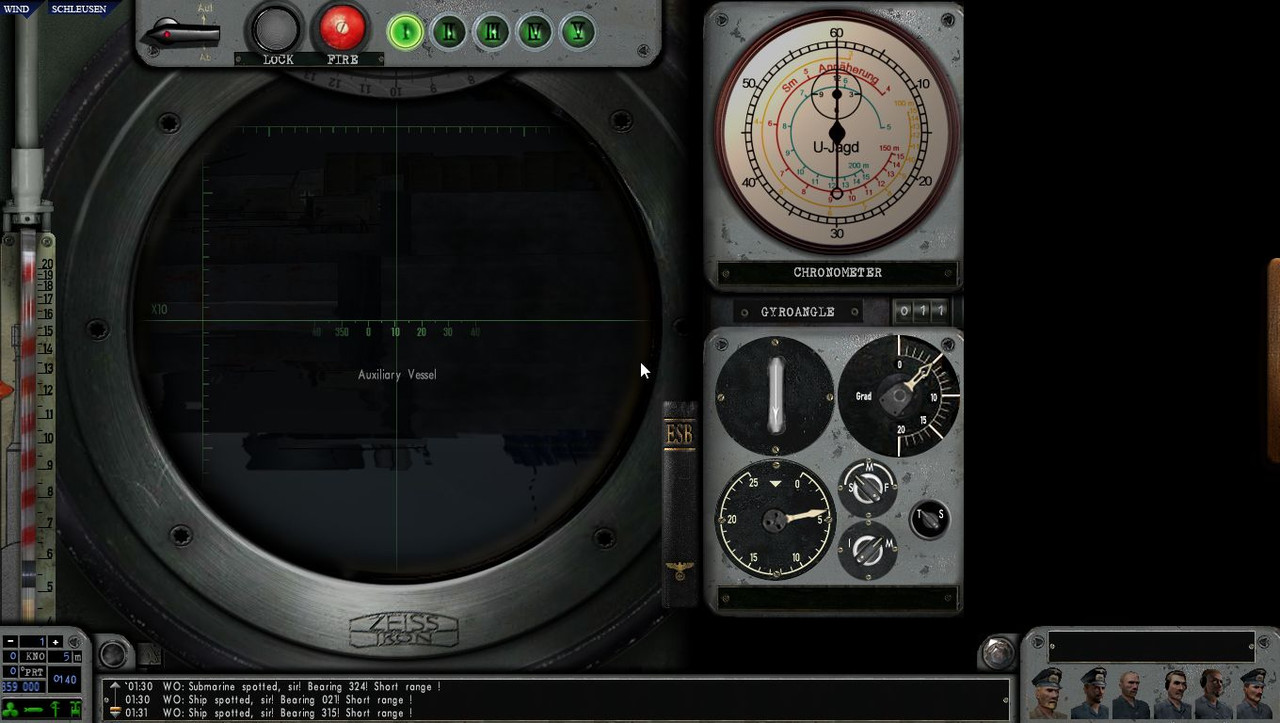
Task: Select torpedo tube II
Action: (449, 31)
